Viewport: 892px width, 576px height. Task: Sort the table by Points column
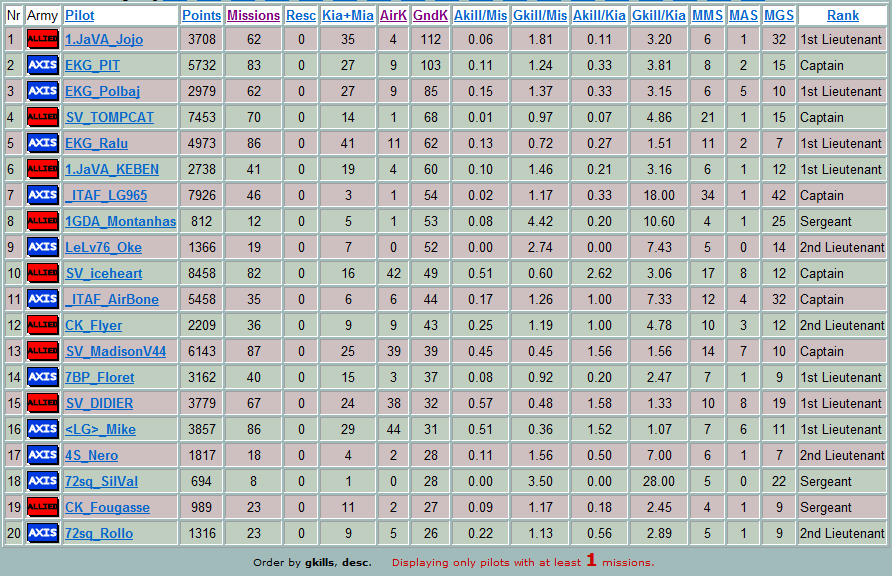(x=201, y=15)
